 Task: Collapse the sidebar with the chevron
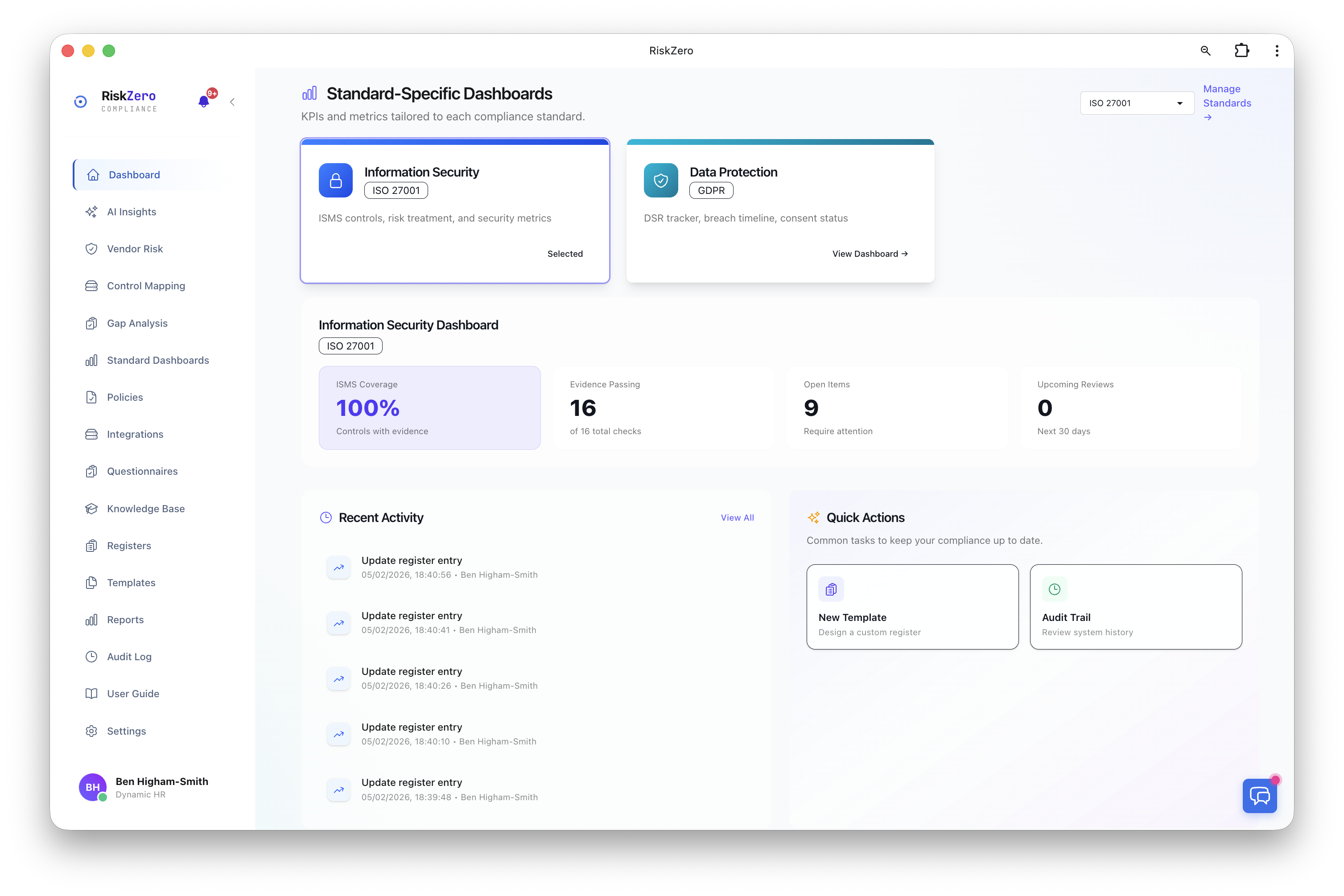pos(232,102)
